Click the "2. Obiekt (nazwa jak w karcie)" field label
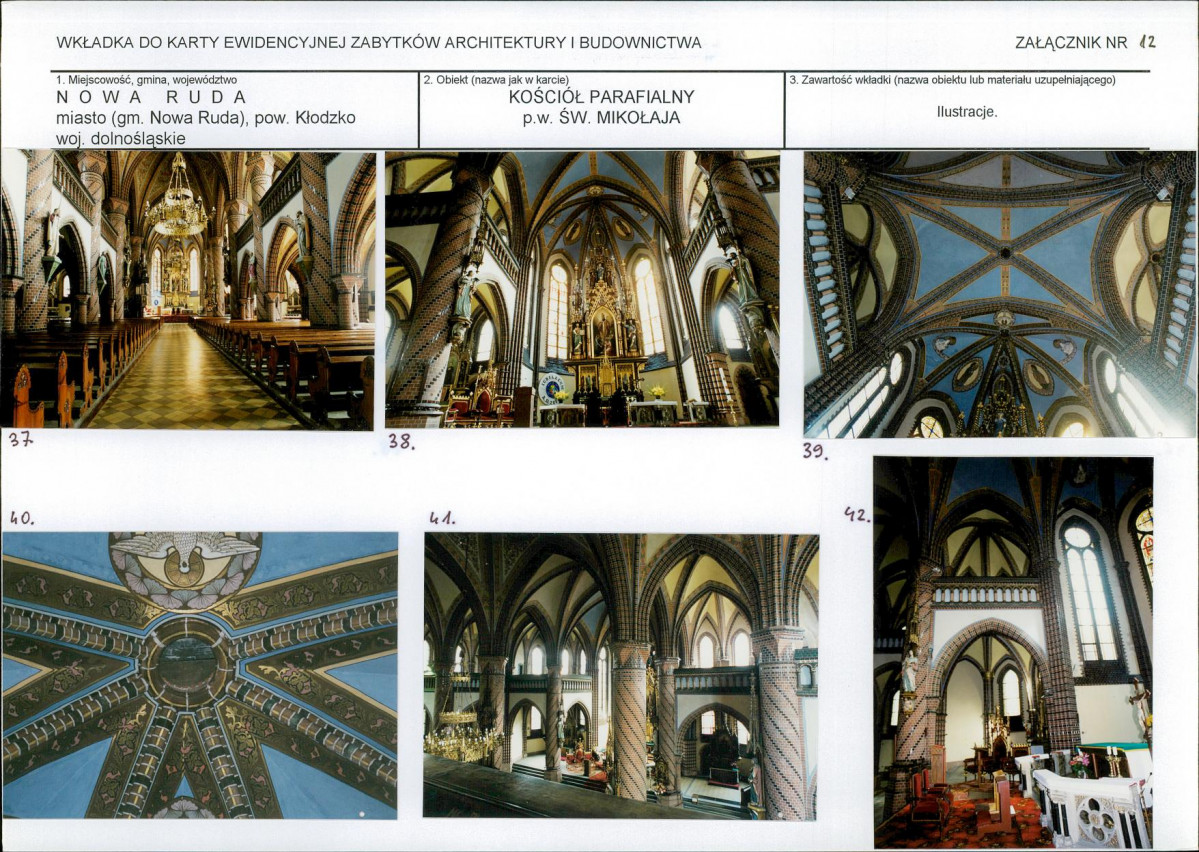This screenshot has height=852, width=1199. coord(496,79)
